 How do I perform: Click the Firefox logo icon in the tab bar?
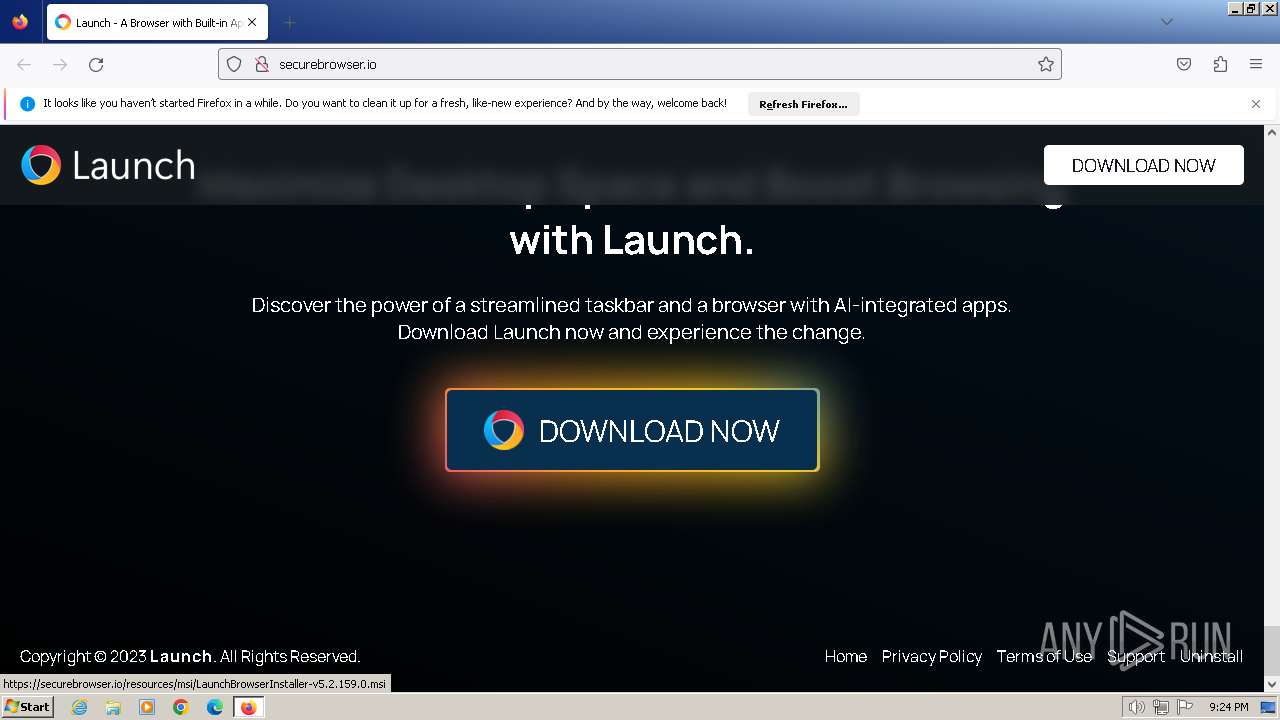pyautogui.click(x=20, y=22)
